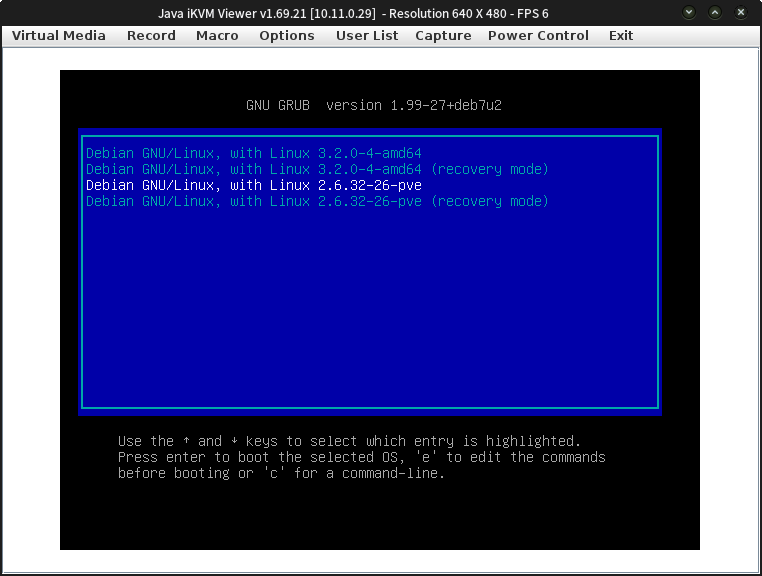The image size is (762, 576).
Task: Click the 'before booting or c' help line
Action: click(281, 473)
